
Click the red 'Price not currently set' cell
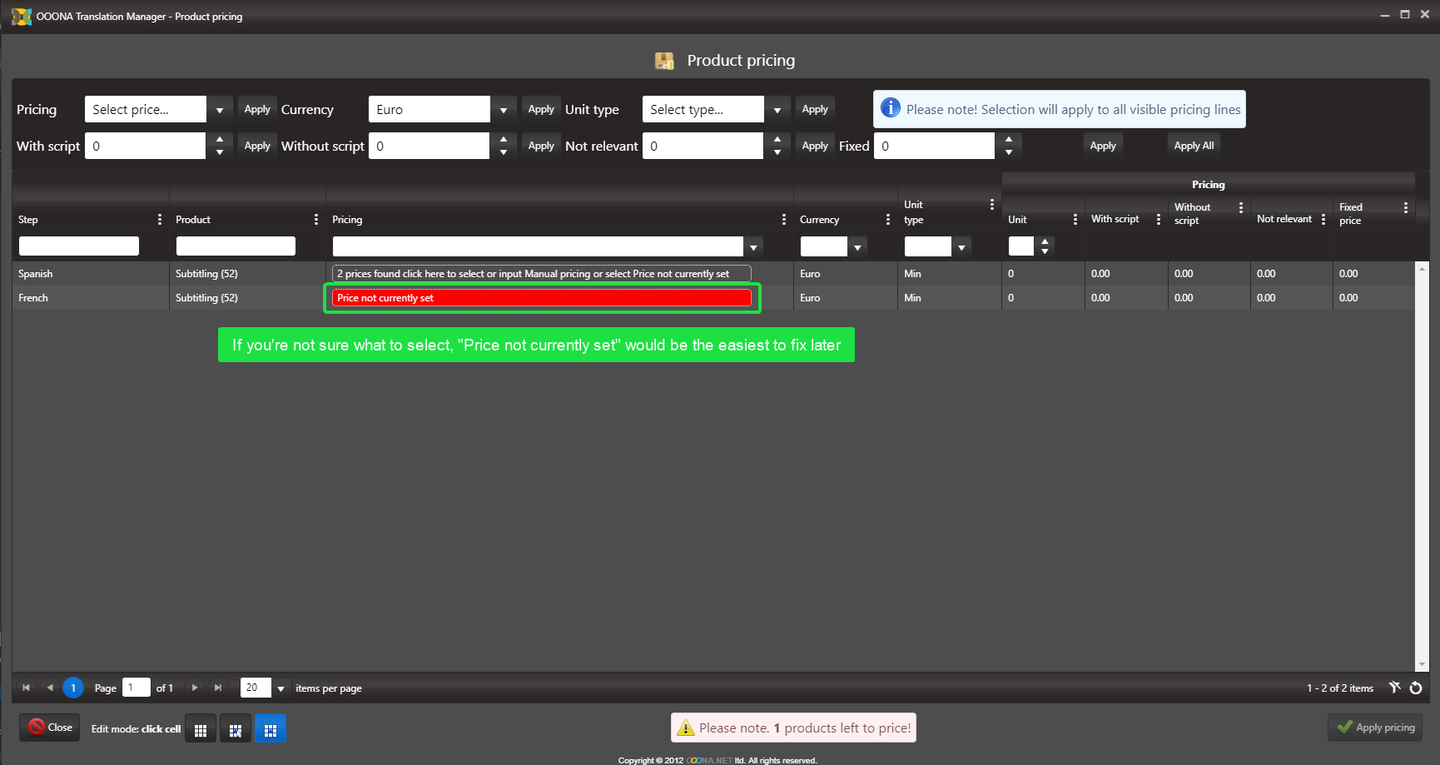[541, 298]
